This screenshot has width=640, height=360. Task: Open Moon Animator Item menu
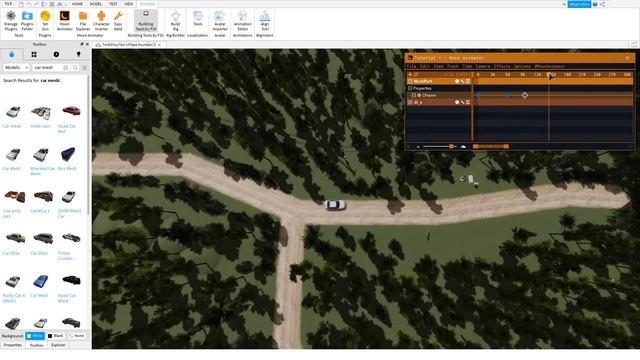click(x=439, y=66)
